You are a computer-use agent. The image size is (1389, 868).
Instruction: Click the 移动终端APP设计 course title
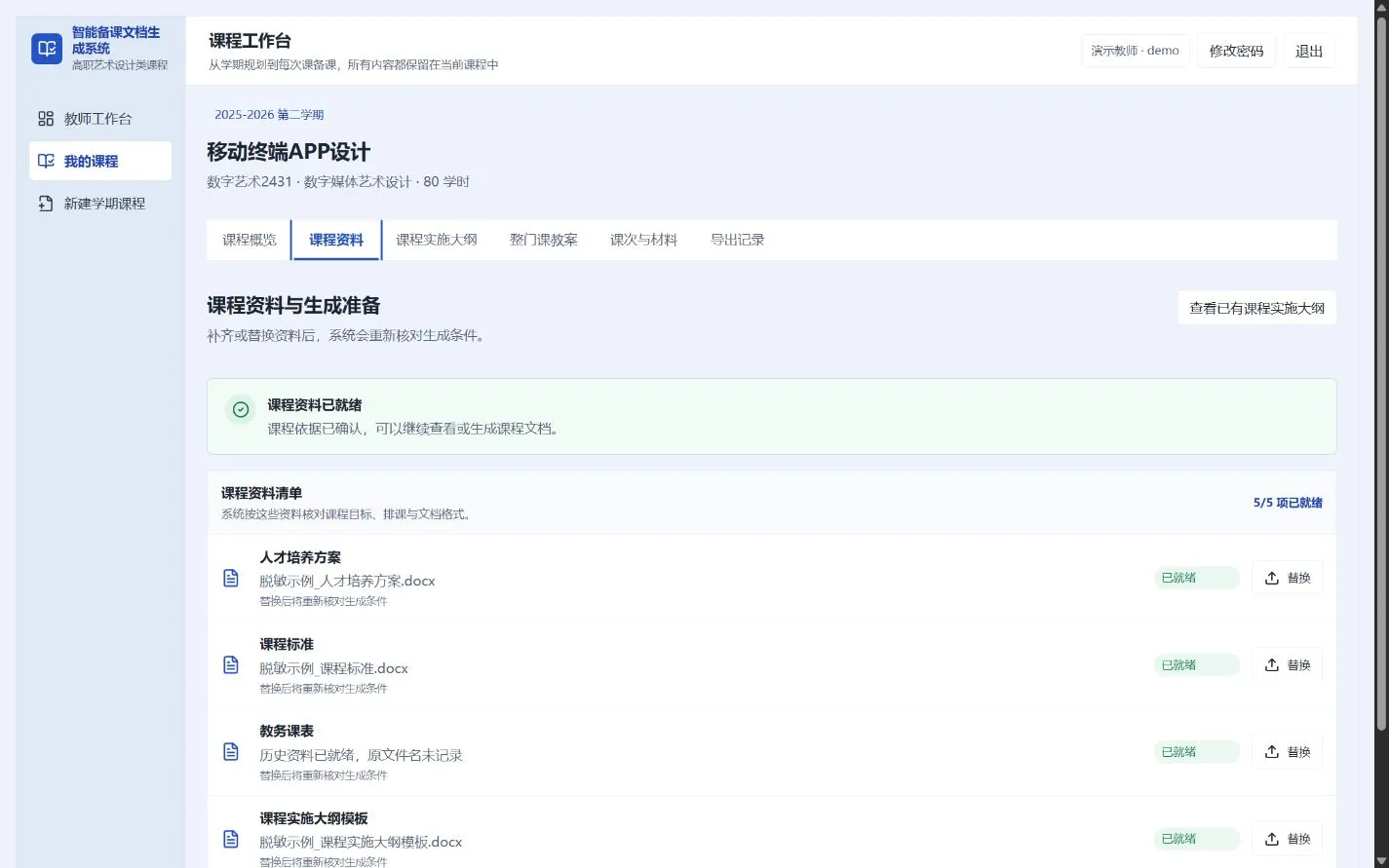pyautogui.click(x=289, y=152)
